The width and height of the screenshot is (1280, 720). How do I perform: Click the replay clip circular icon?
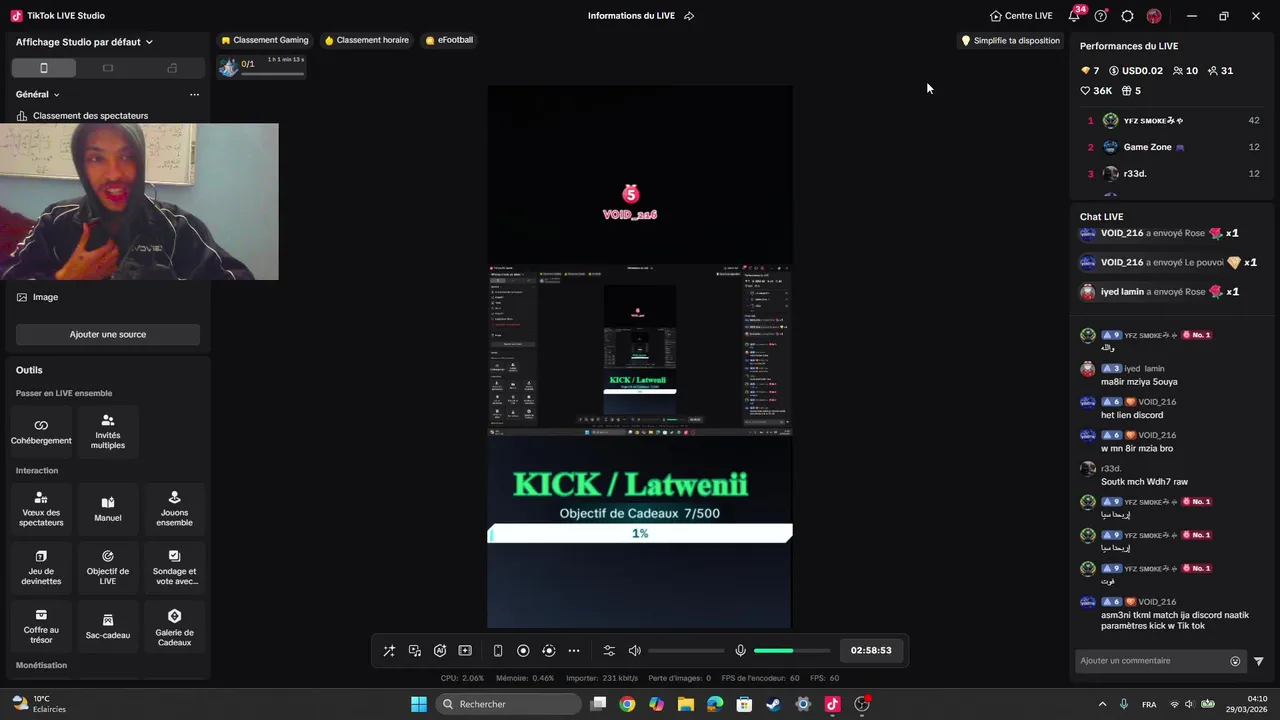pyautogui.click(x=548, y=650)
